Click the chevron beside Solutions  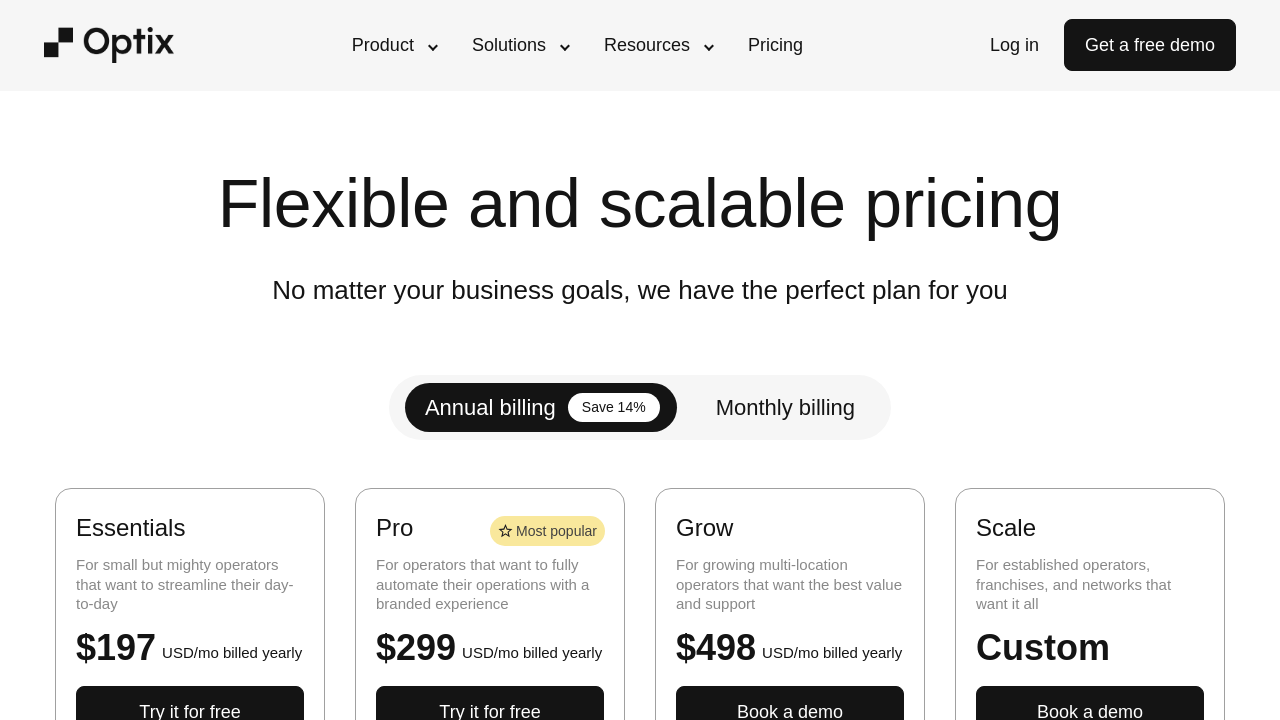point(565,47)
